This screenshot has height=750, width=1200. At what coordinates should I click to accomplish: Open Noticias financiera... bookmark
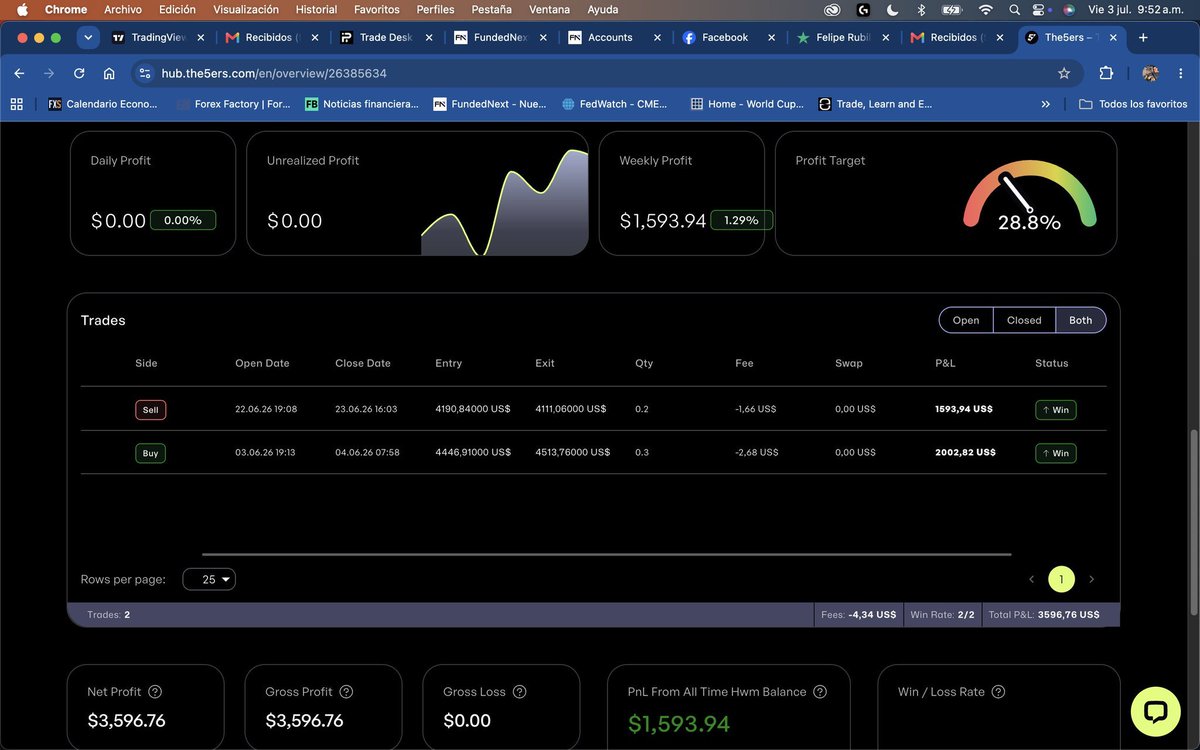[x=362, y=103]
